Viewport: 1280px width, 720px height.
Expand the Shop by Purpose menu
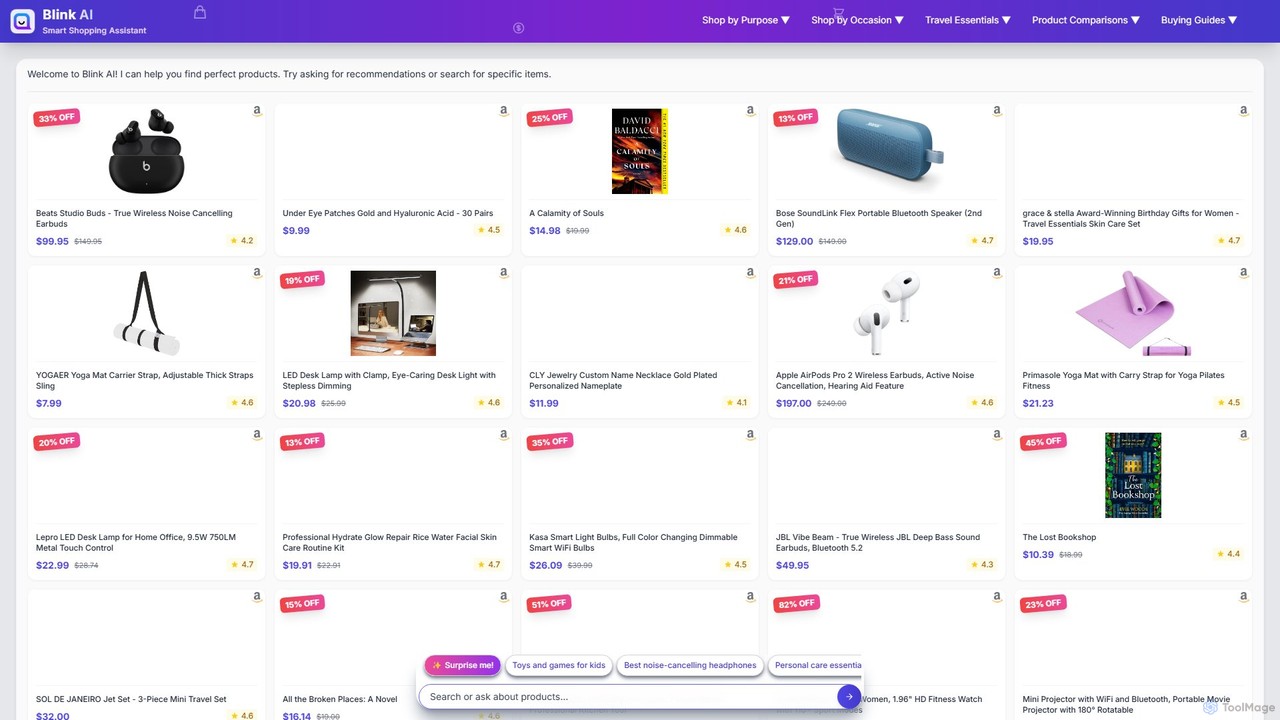tap(745, 20)
